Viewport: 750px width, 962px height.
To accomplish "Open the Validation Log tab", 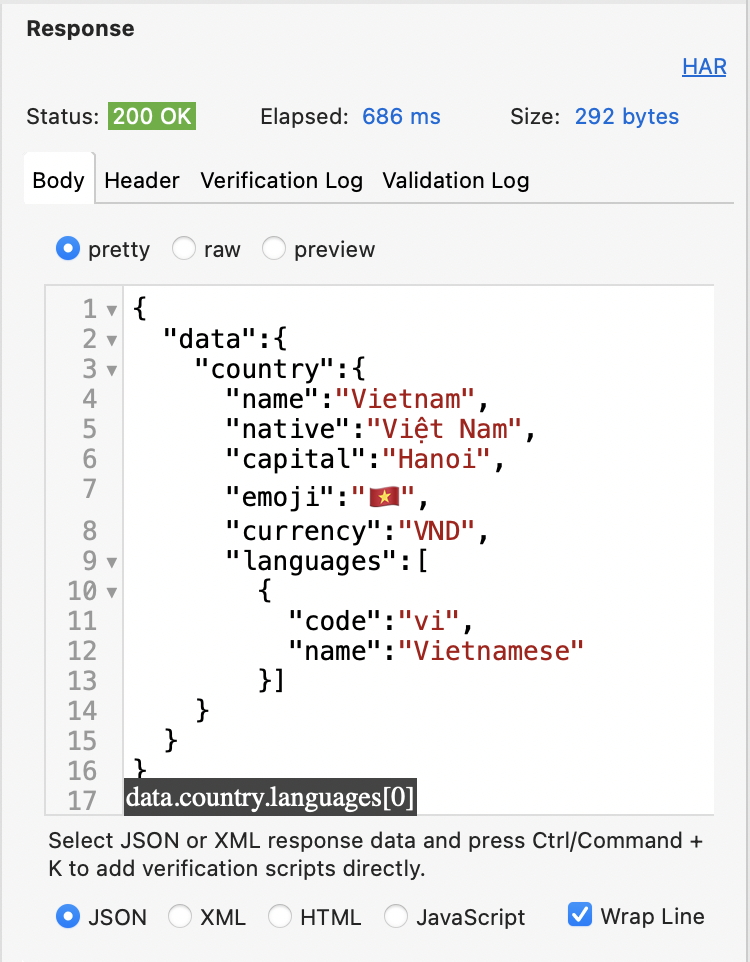I will point(455,181).
